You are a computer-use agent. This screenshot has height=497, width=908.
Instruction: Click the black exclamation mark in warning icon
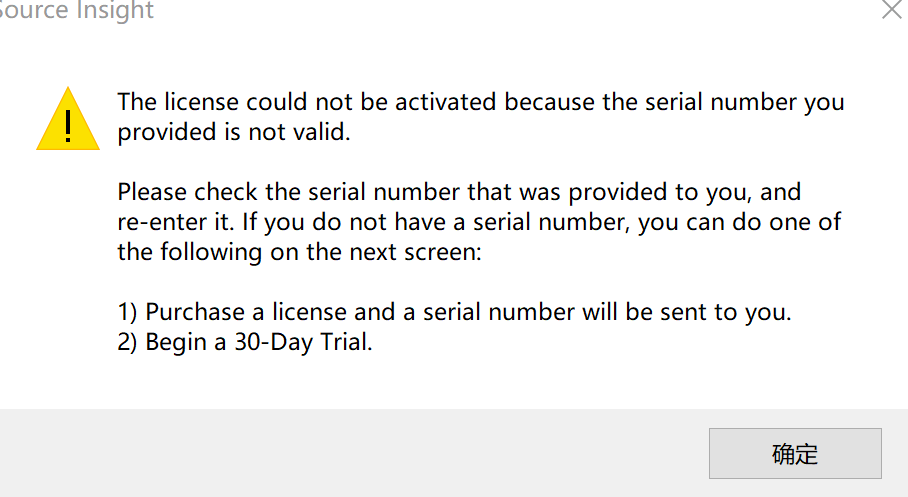click(x=68, y=126)
